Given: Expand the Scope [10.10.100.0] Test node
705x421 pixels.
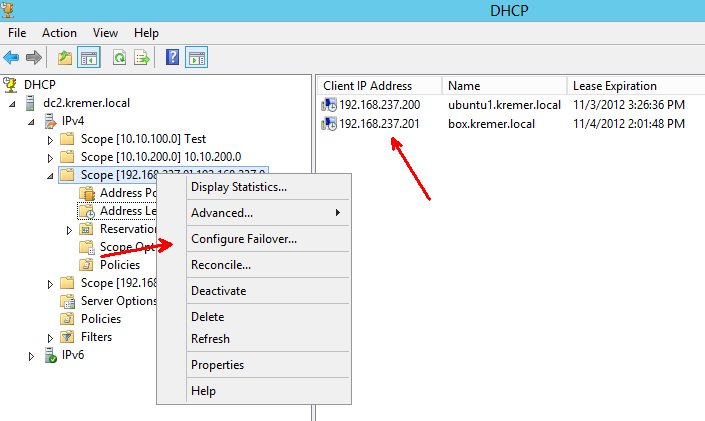Looking at the screenshot, I should click(51, 140).
